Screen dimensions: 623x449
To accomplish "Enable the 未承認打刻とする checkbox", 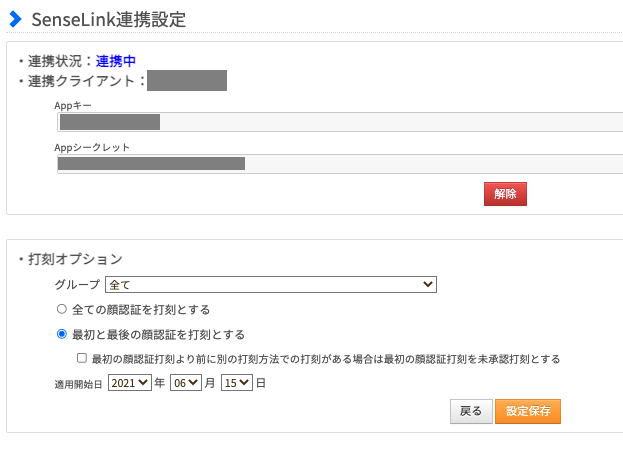I will [x=82, y=358].
